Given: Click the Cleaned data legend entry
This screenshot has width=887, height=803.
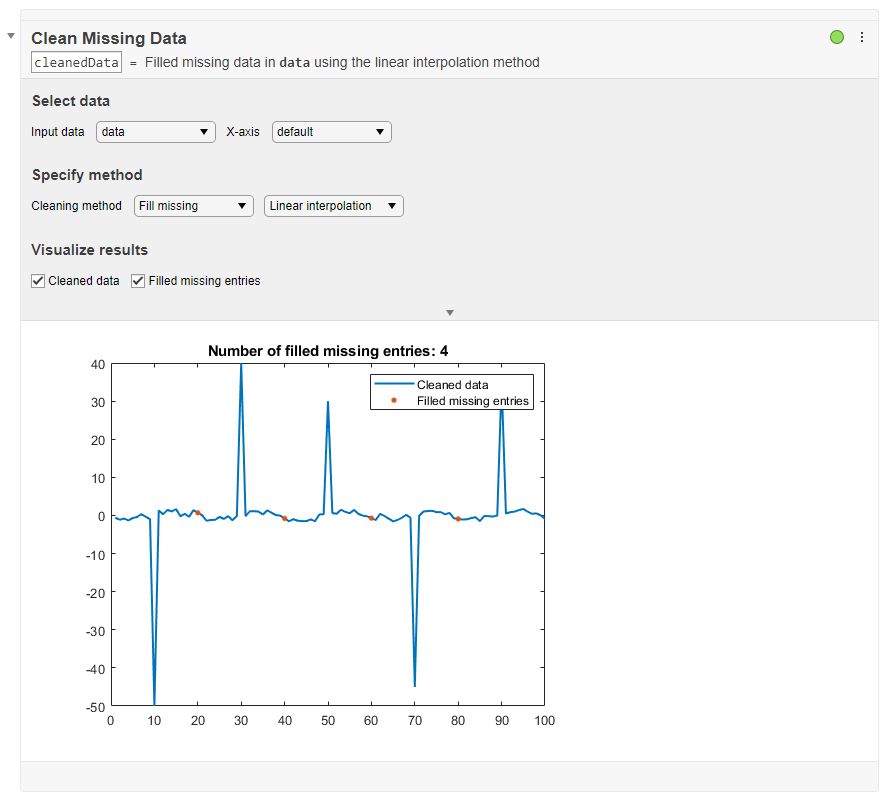Looking at the screenshot, I should (452, 384).
